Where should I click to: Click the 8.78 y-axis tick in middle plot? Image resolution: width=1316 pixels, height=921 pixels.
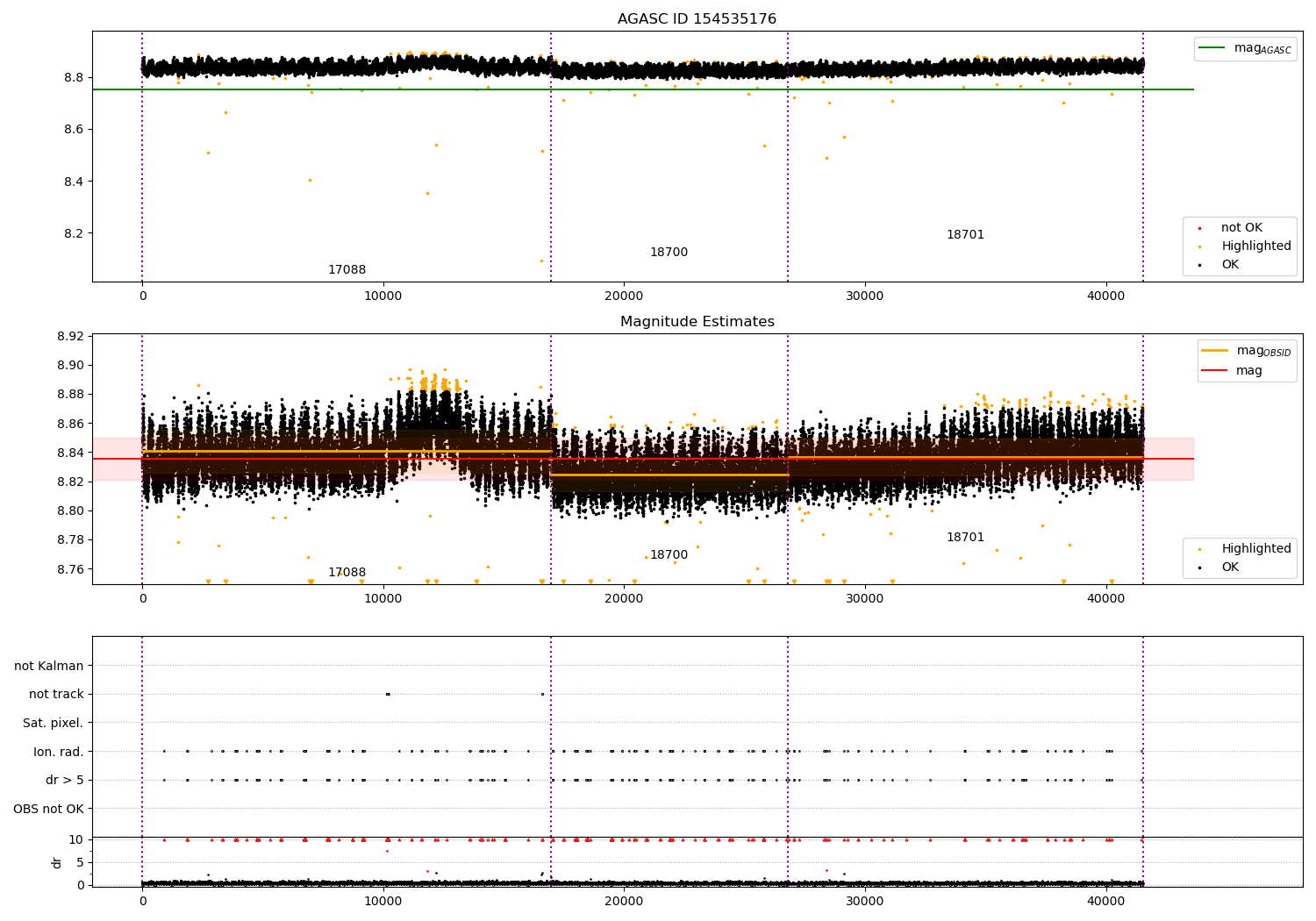tap(70, 540)
